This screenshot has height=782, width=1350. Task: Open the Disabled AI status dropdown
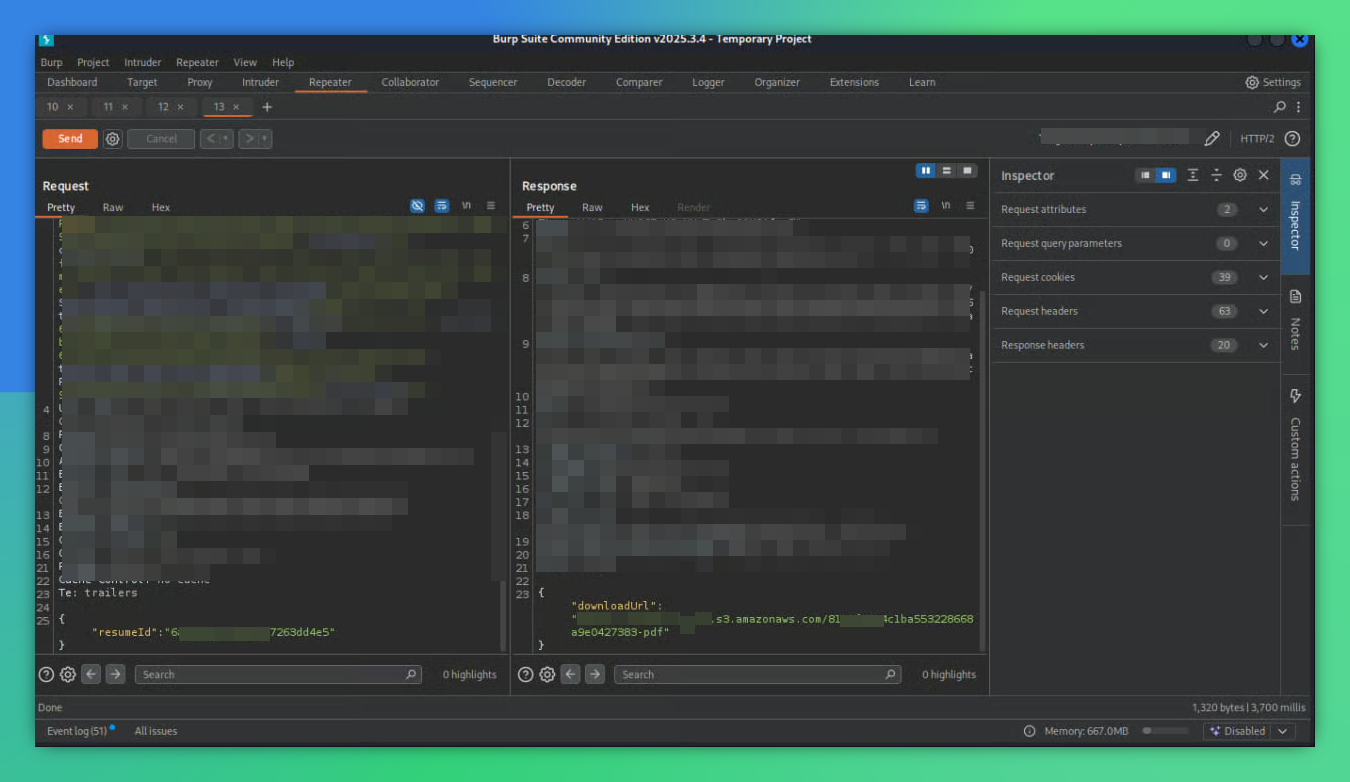click(x=1250, y=731)
